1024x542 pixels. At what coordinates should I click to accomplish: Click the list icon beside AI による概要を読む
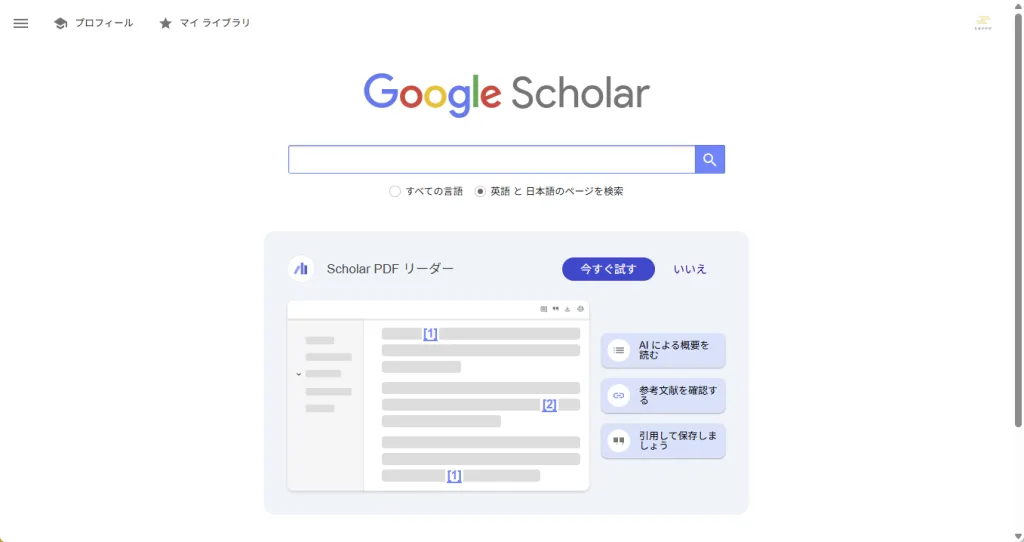point(619,350)
